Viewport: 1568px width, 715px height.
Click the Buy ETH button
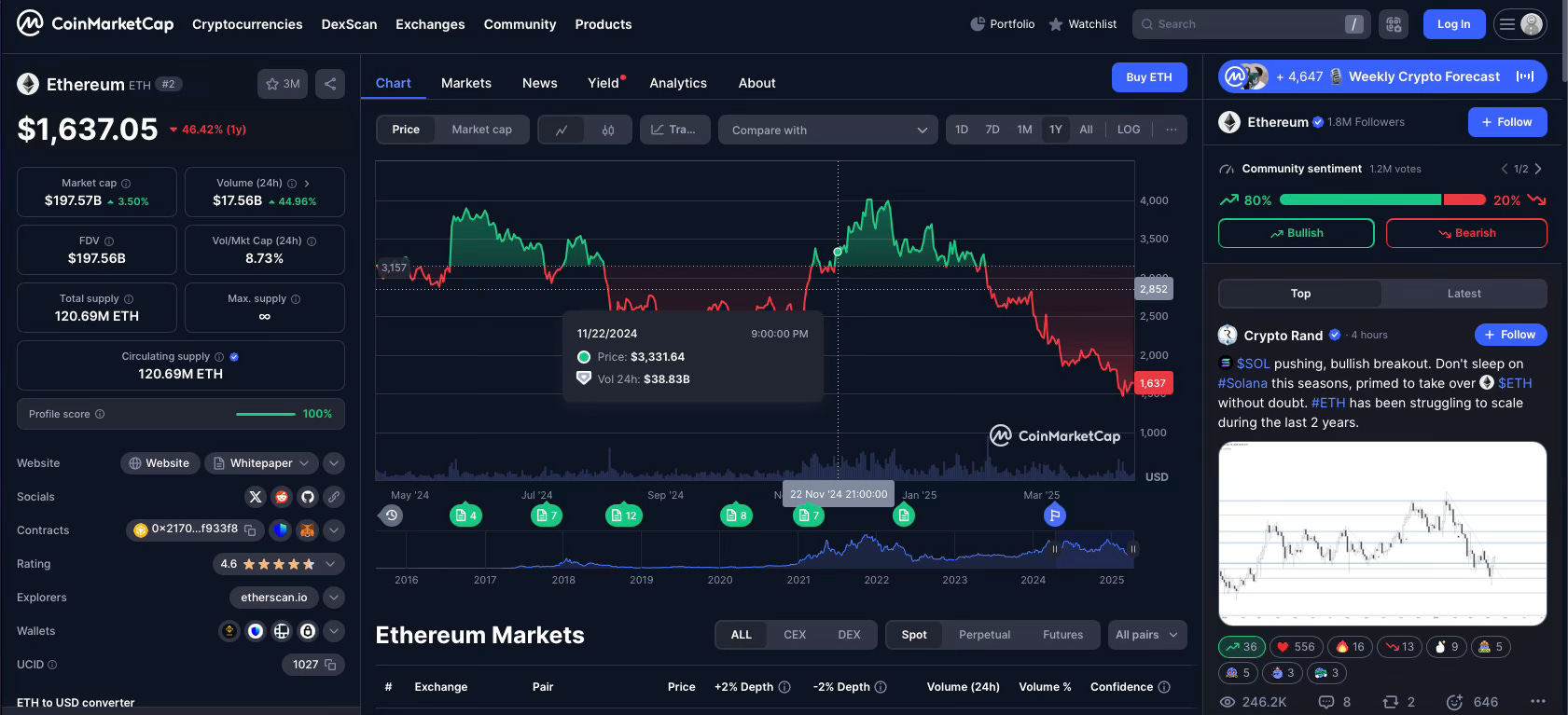point(1149,77)
